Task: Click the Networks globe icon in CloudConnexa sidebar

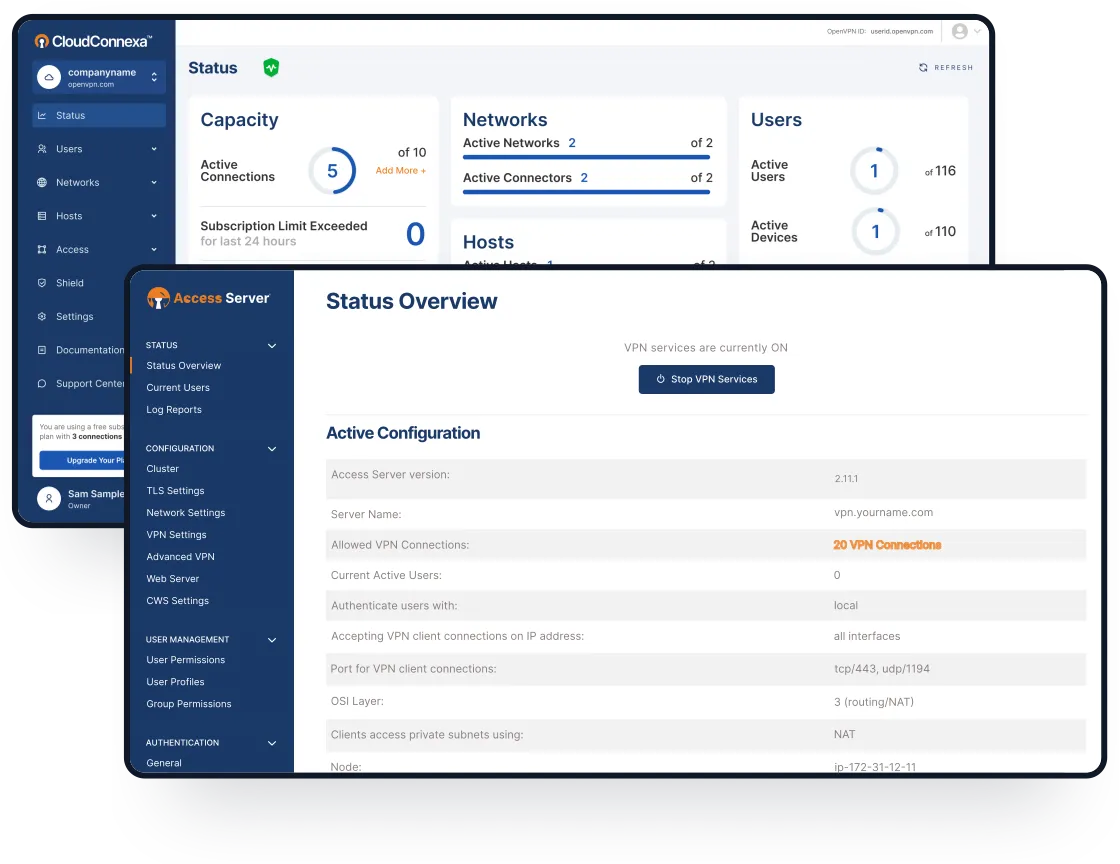Action: [42, 182]
